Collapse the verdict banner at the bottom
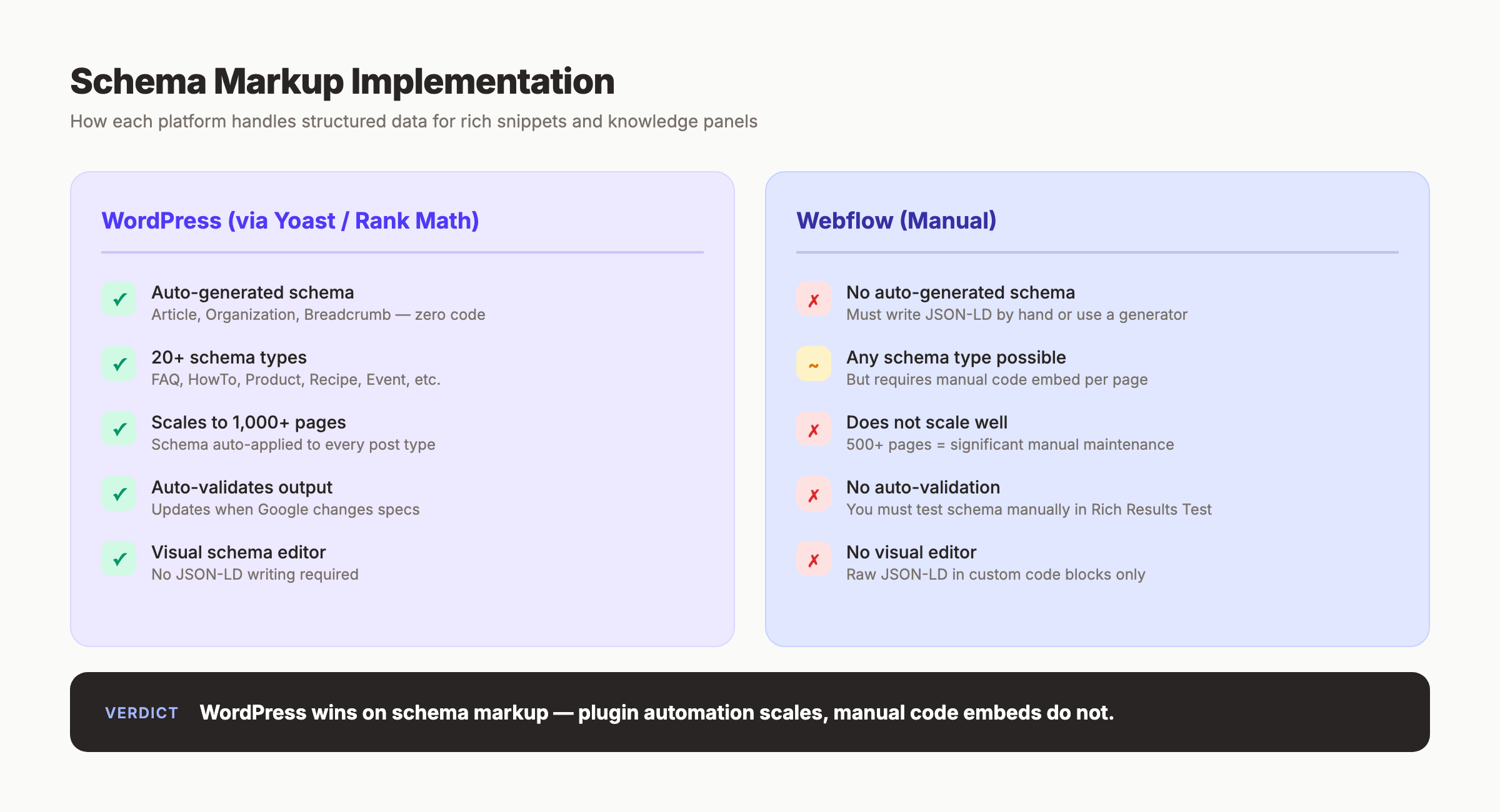Screen dimensions: 1500x812 (x=750, y=712)
